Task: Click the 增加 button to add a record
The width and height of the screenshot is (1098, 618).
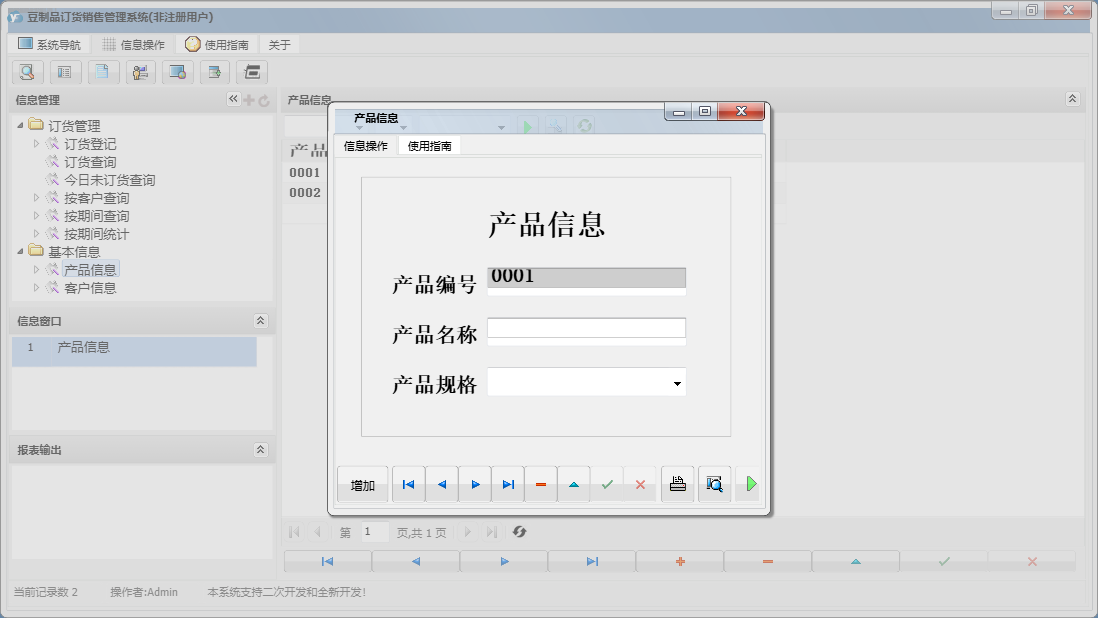Action: coord(362,483)
